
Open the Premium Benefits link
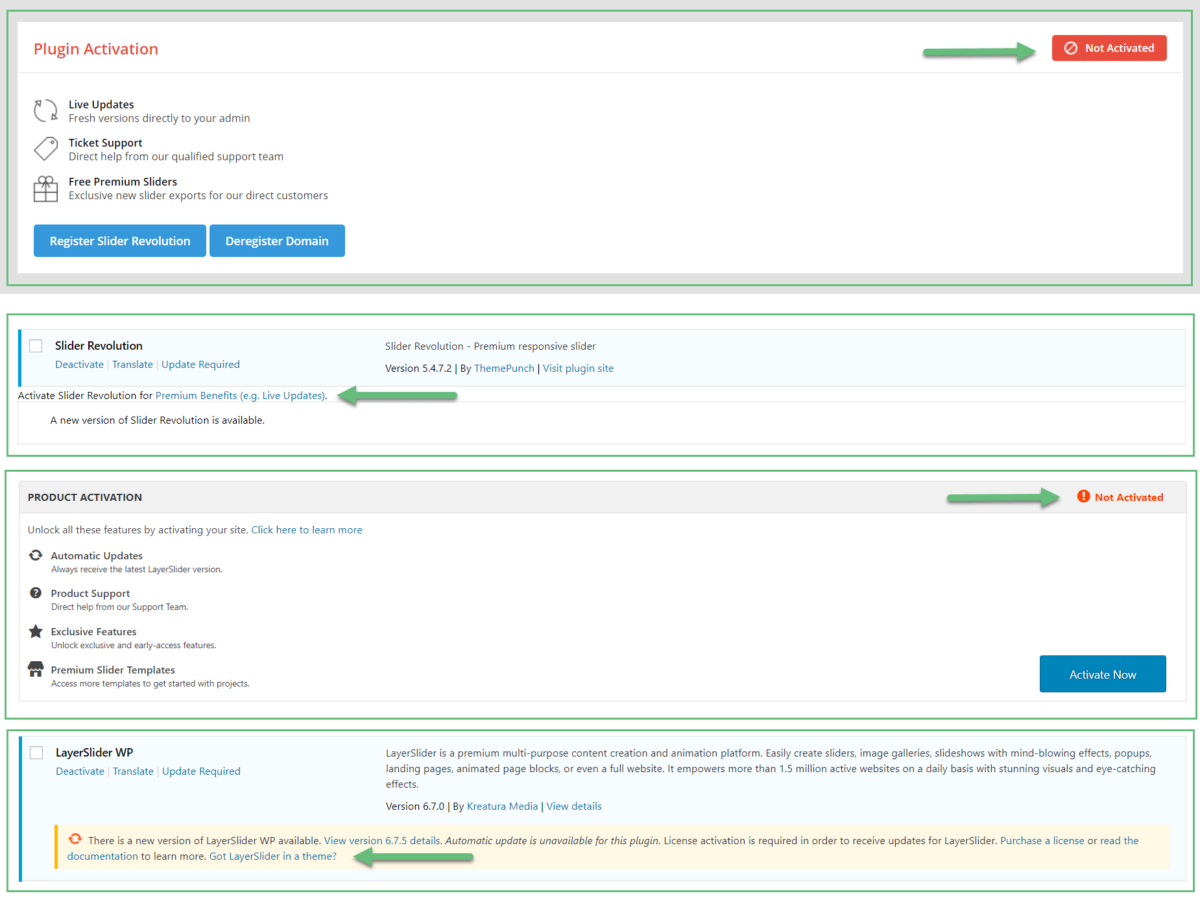click(240, 395)
